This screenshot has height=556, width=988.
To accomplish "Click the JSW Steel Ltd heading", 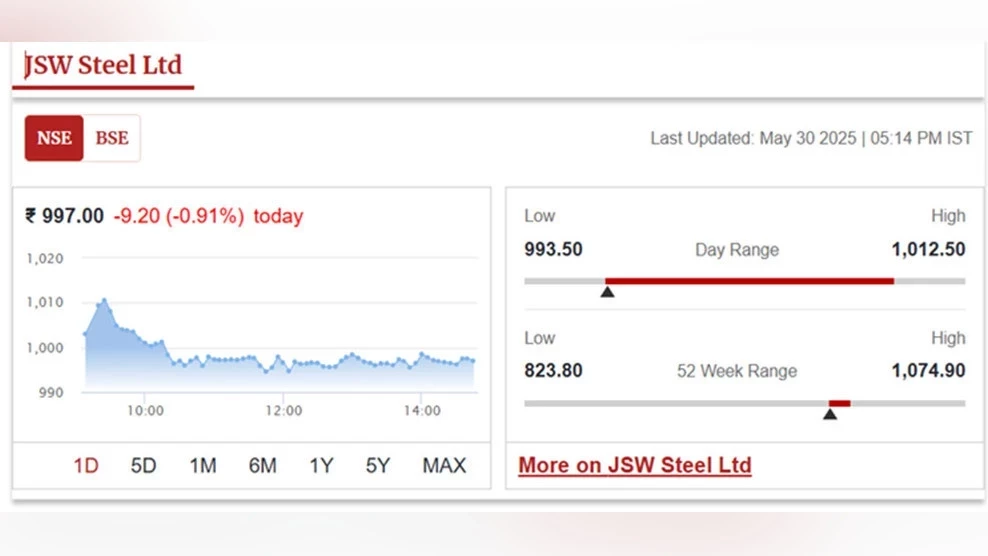I will [x=103, y=65].
